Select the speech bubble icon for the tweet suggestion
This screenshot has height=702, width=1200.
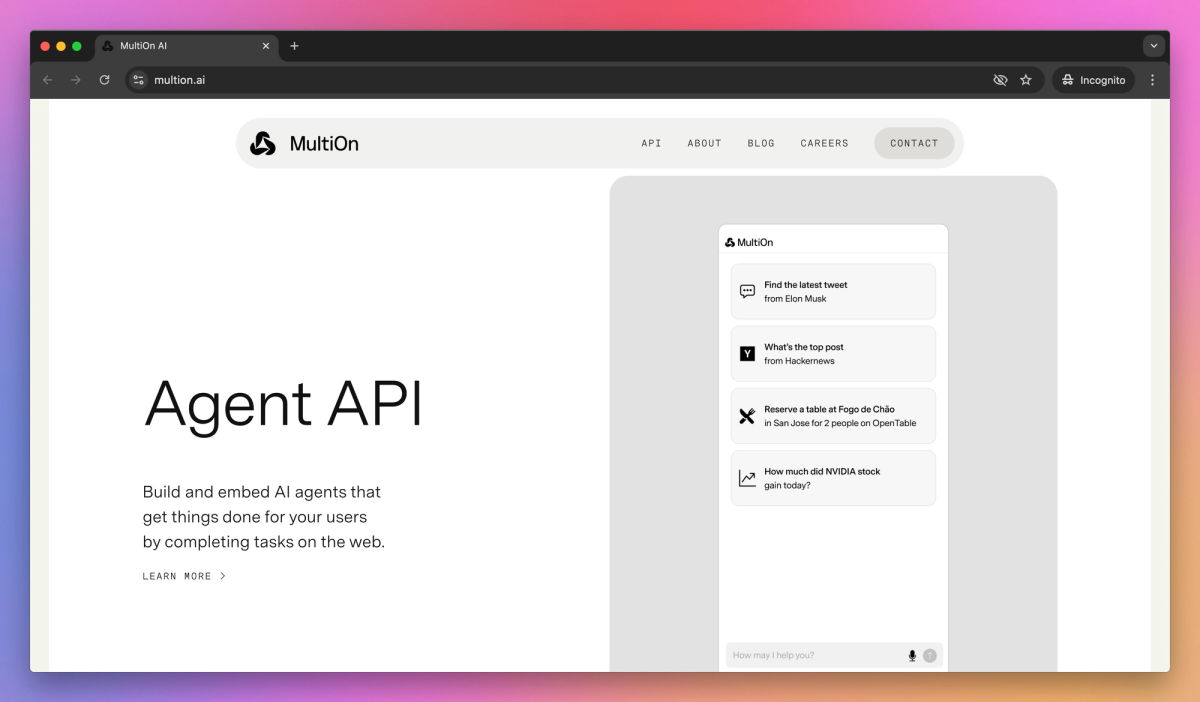tap(747, 290)
